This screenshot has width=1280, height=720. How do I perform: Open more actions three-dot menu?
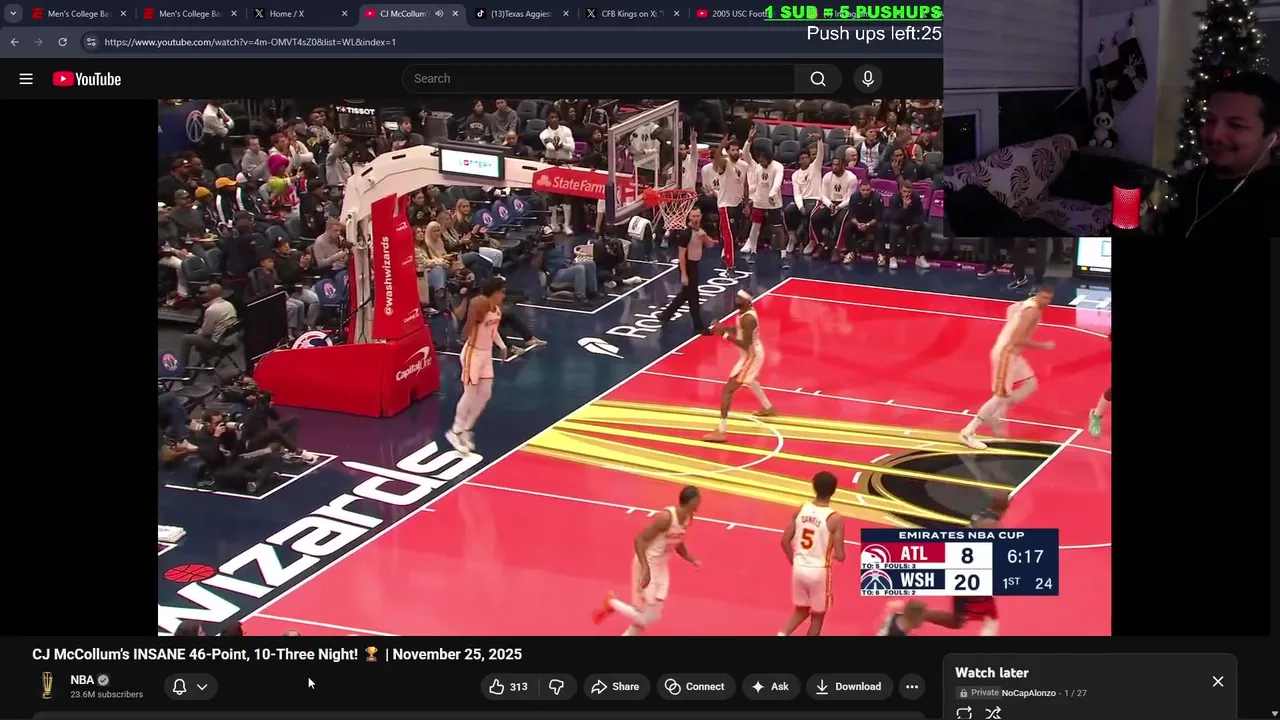[x=911, y=686]
